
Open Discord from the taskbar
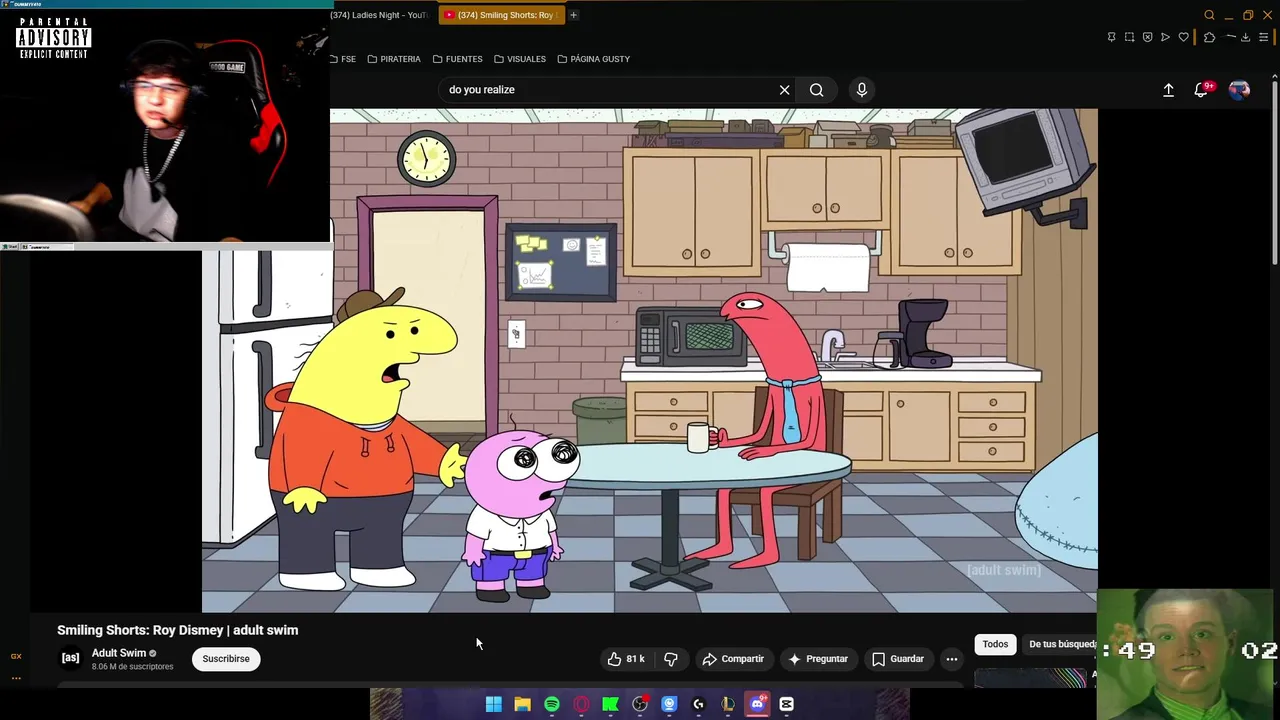(757, 704)
